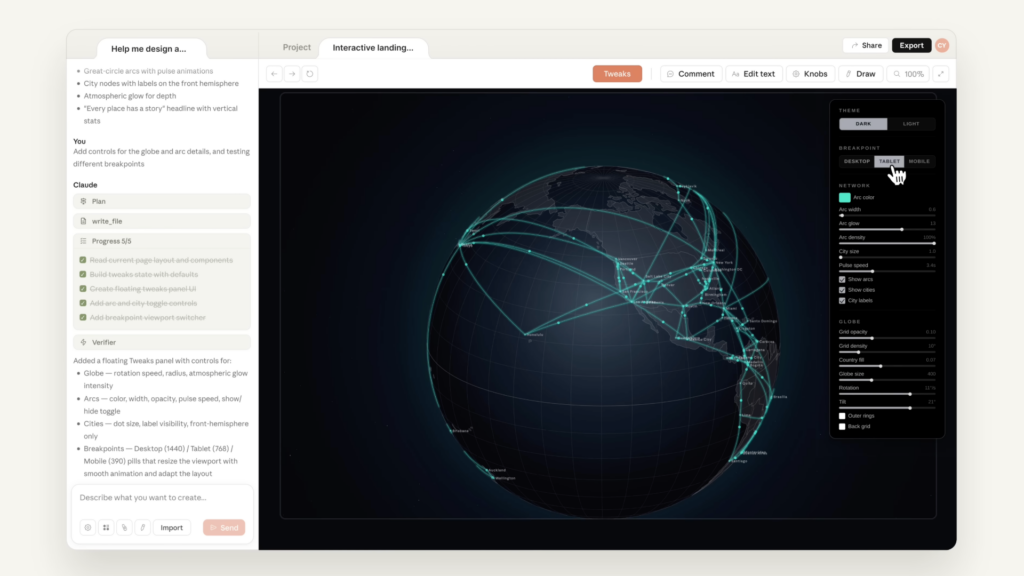1024x576 pixels.
Task: Uncheck the Show cities checkbox
Action: [842, 290]
